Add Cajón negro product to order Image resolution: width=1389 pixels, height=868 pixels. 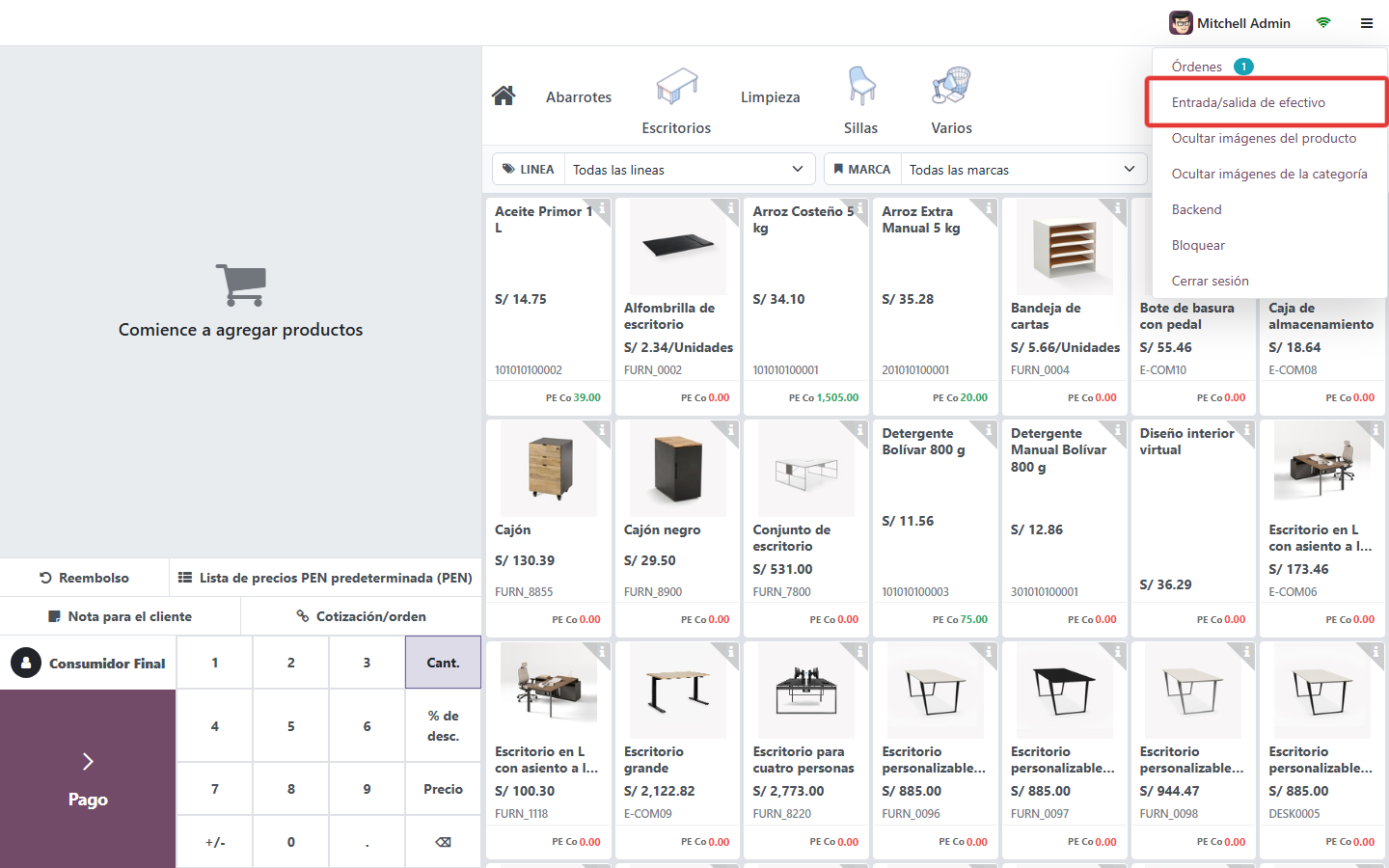click(677, 529)
